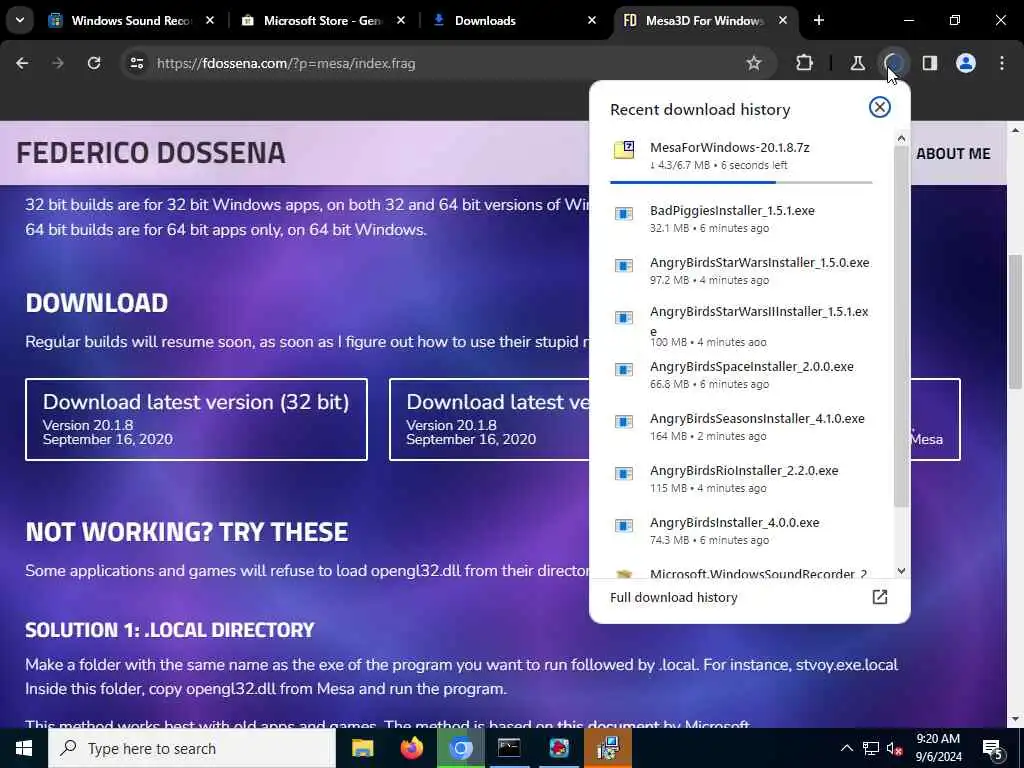Click FEDERICO DOSSENA site title
Screen dimensions: 1024x768
151,153
